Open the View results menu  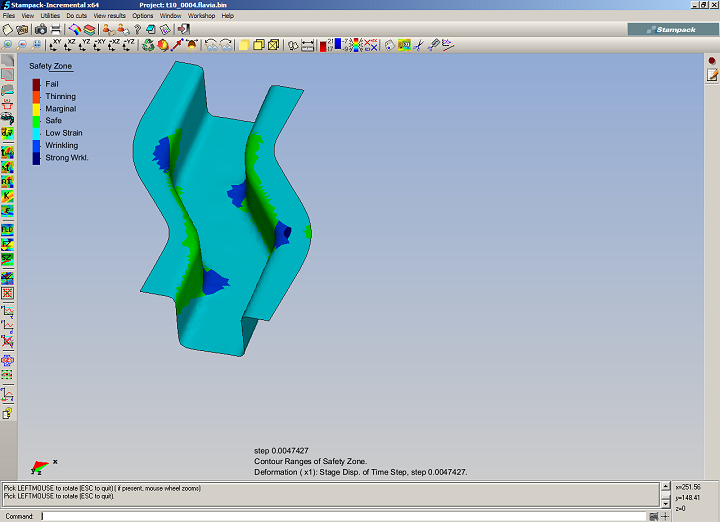click(x=109, y=16)
